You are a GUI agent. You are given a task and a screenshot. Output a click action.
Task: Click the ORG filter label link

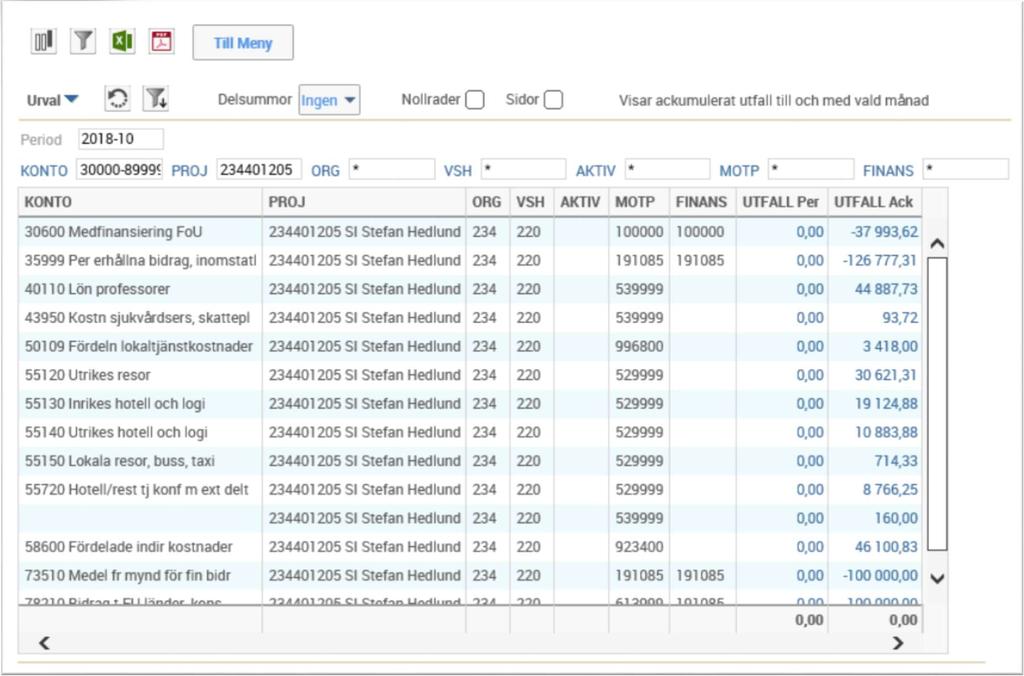coord(325,171)
